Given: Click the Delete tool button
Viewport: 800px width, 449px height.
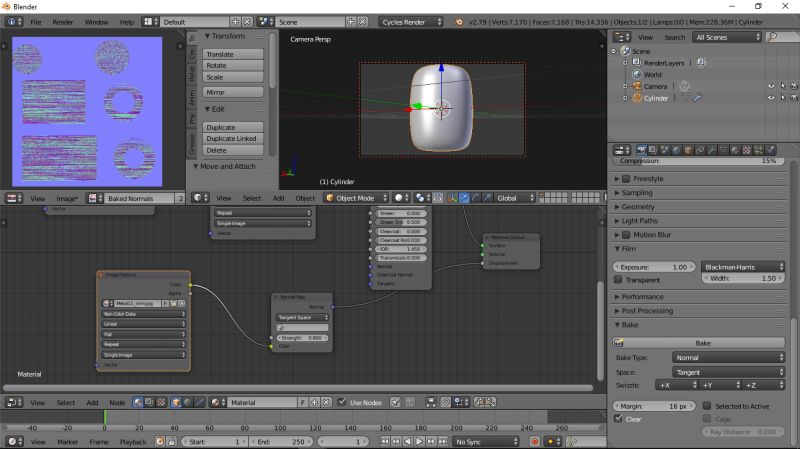Looking at the screenshot, I should coord(233,151).
